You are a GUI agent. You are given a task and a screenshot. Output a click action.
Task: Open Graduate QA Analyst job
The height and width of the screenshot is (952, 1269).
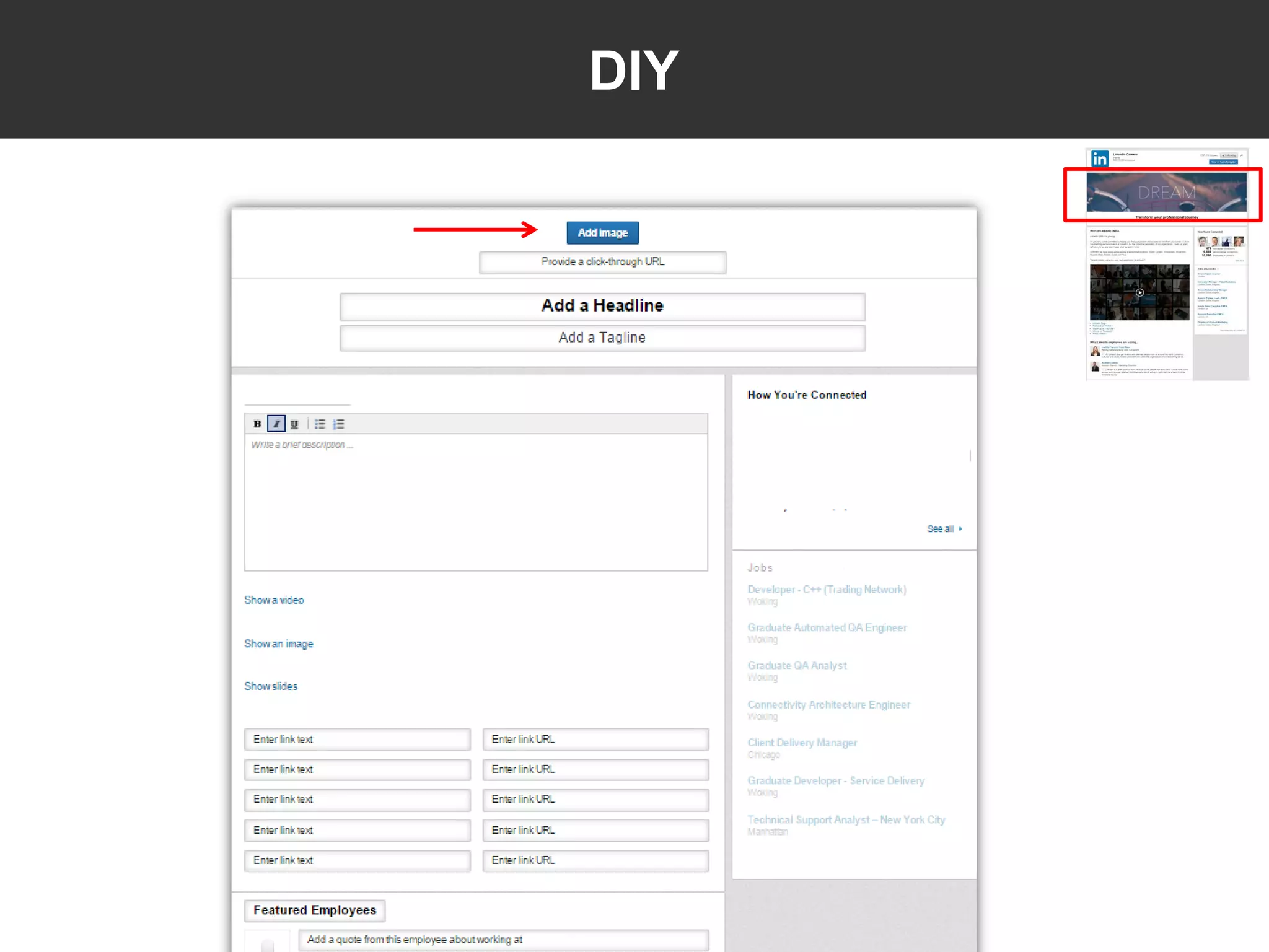tap(797, 666)
